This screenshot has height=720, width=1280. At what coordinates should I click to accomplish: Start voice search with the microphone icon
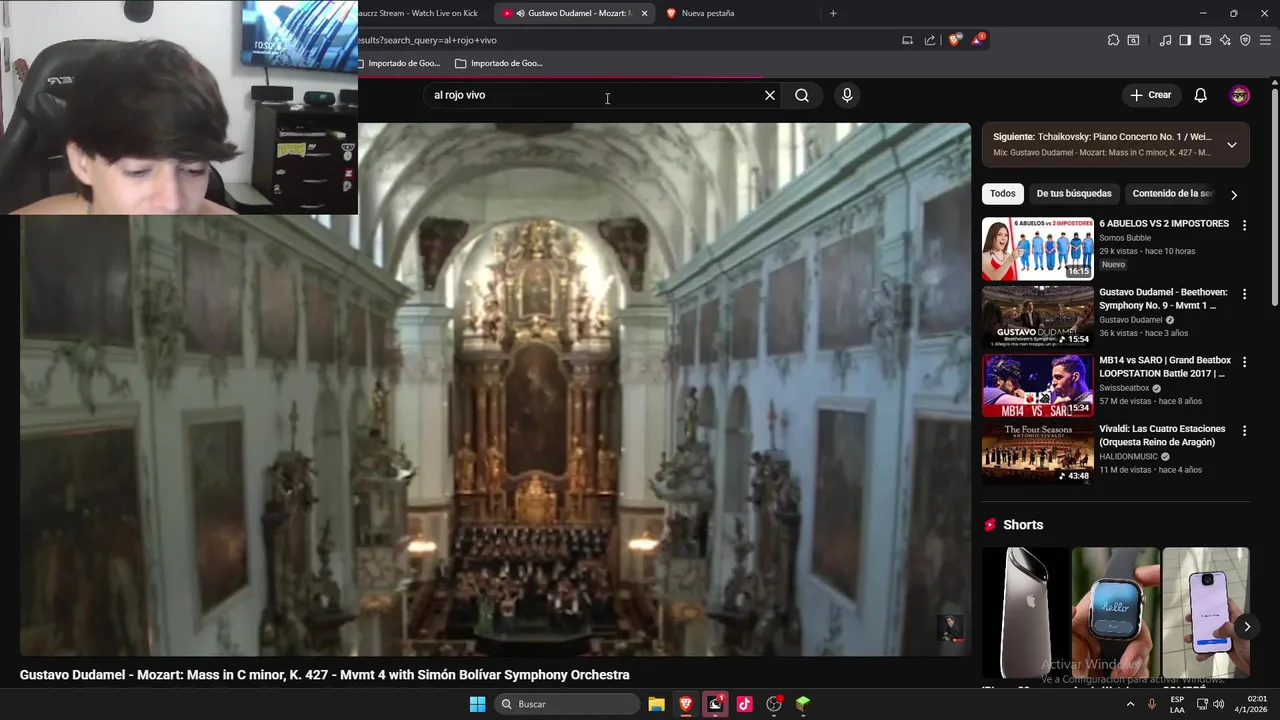coord(847,95)
